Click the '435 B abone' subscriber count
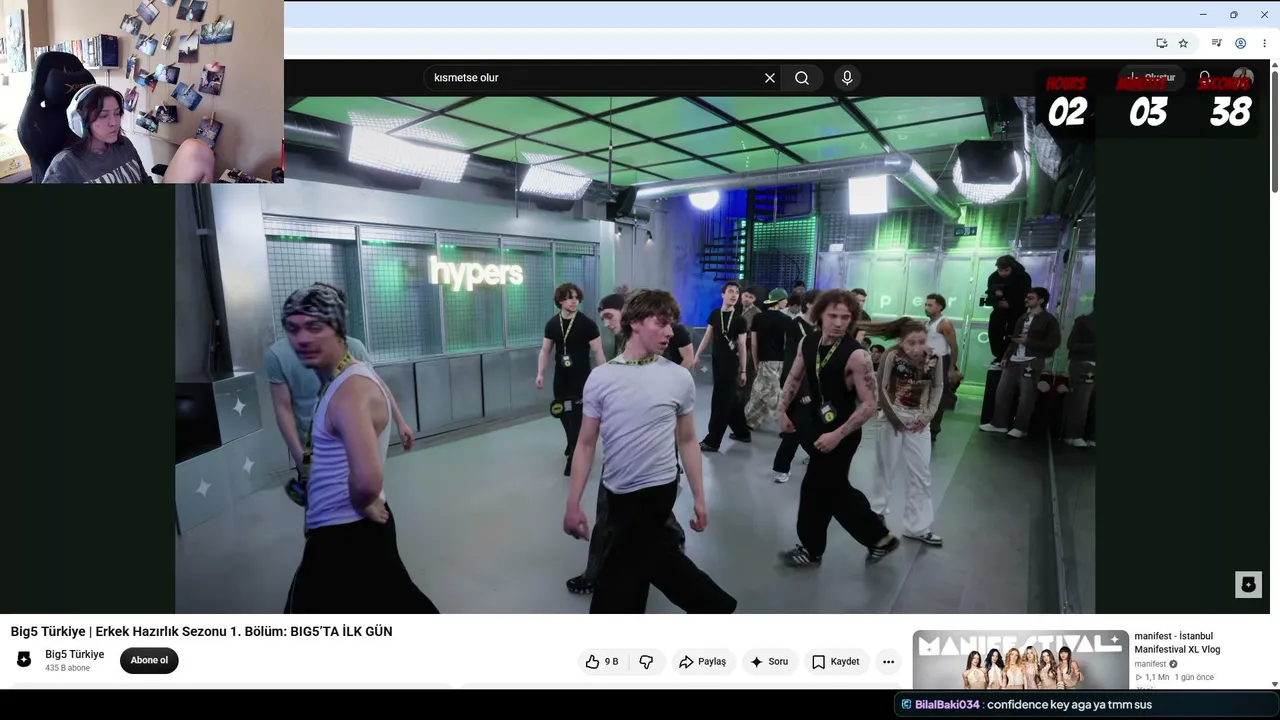The image size is (1280, 720). click(67, 668)
